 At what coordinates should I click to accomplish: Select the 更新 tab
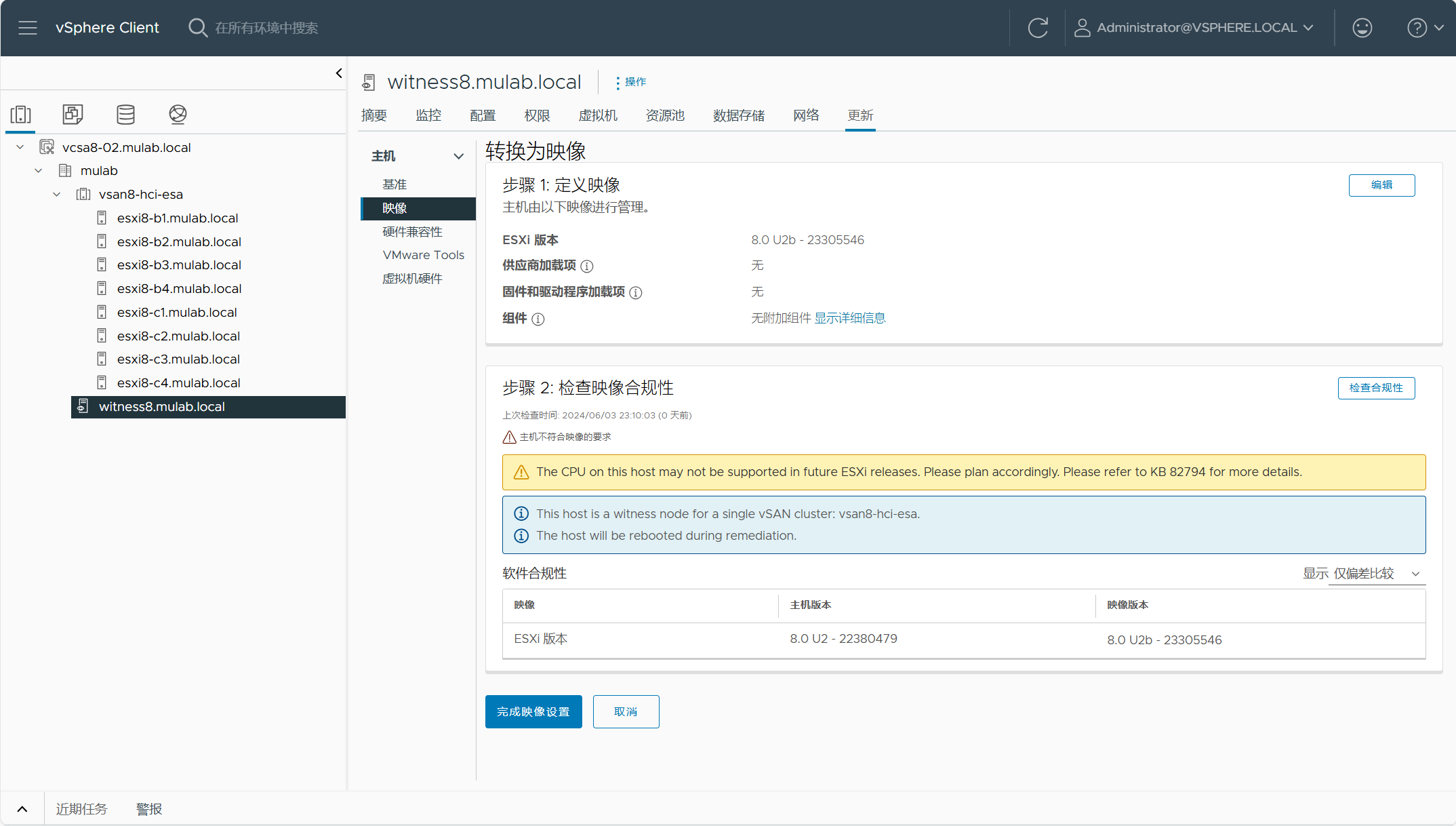[860, 115]
